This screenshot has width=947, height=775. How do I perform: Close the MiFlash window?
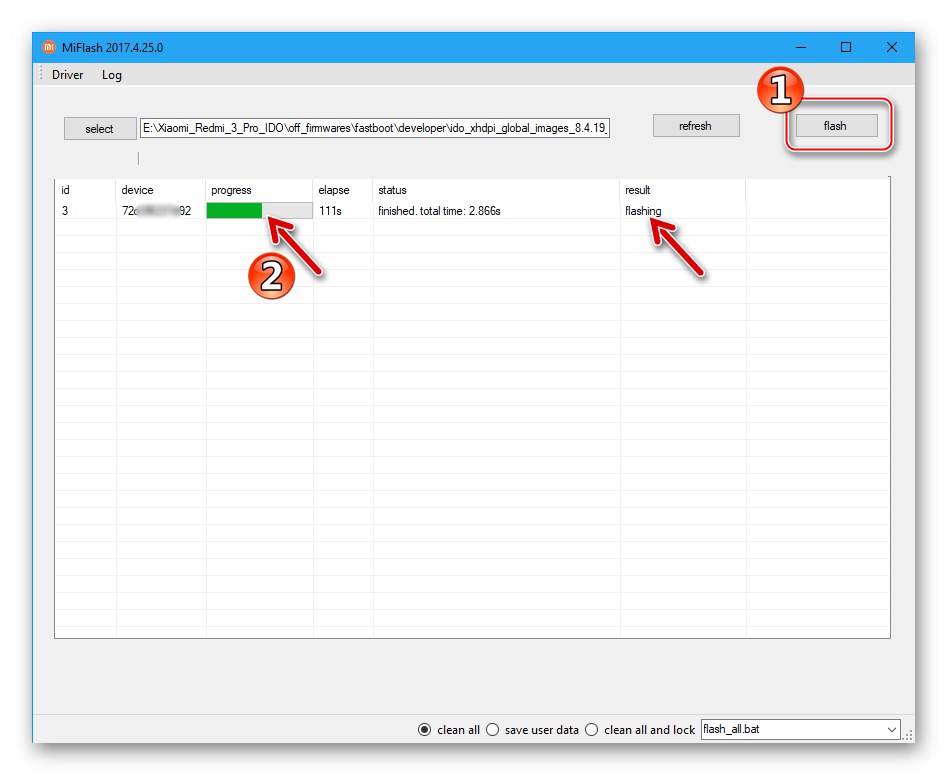coord(891,47)
